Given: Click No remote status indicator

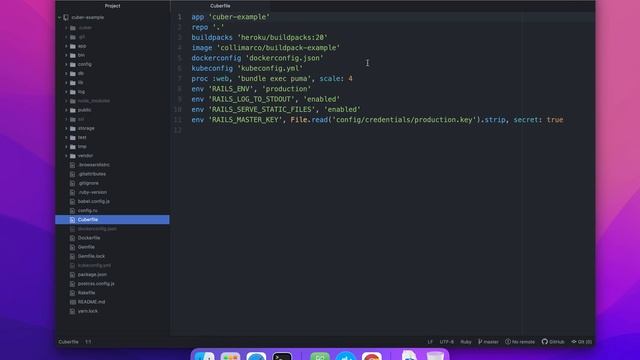Looking at the screenshot, I should tap(520, 342).
